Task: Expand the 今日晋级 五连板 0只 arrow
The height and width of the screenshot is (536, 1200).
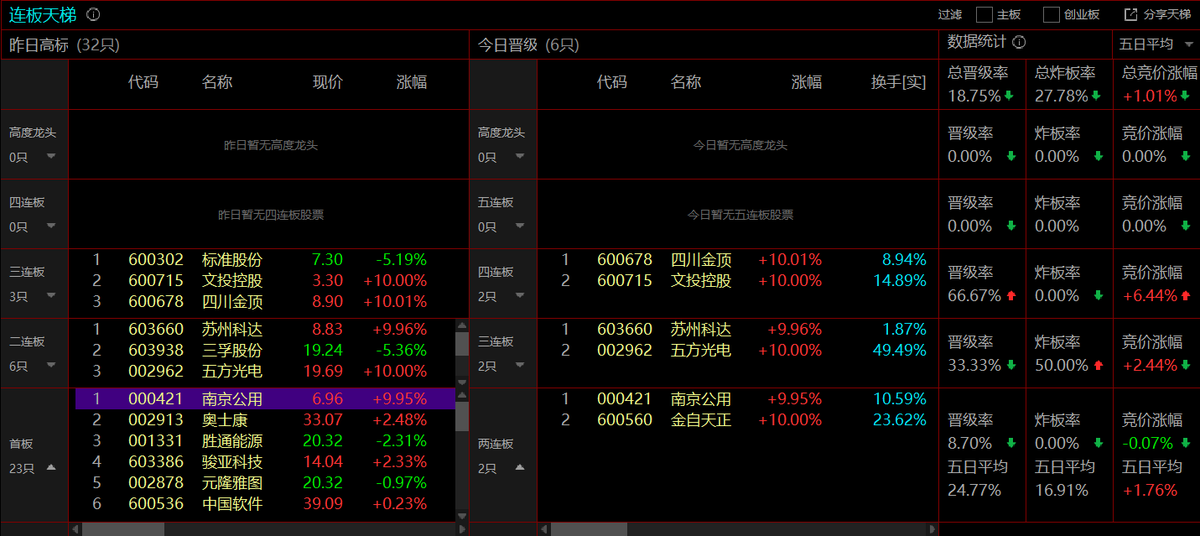Action: [519, 227]
